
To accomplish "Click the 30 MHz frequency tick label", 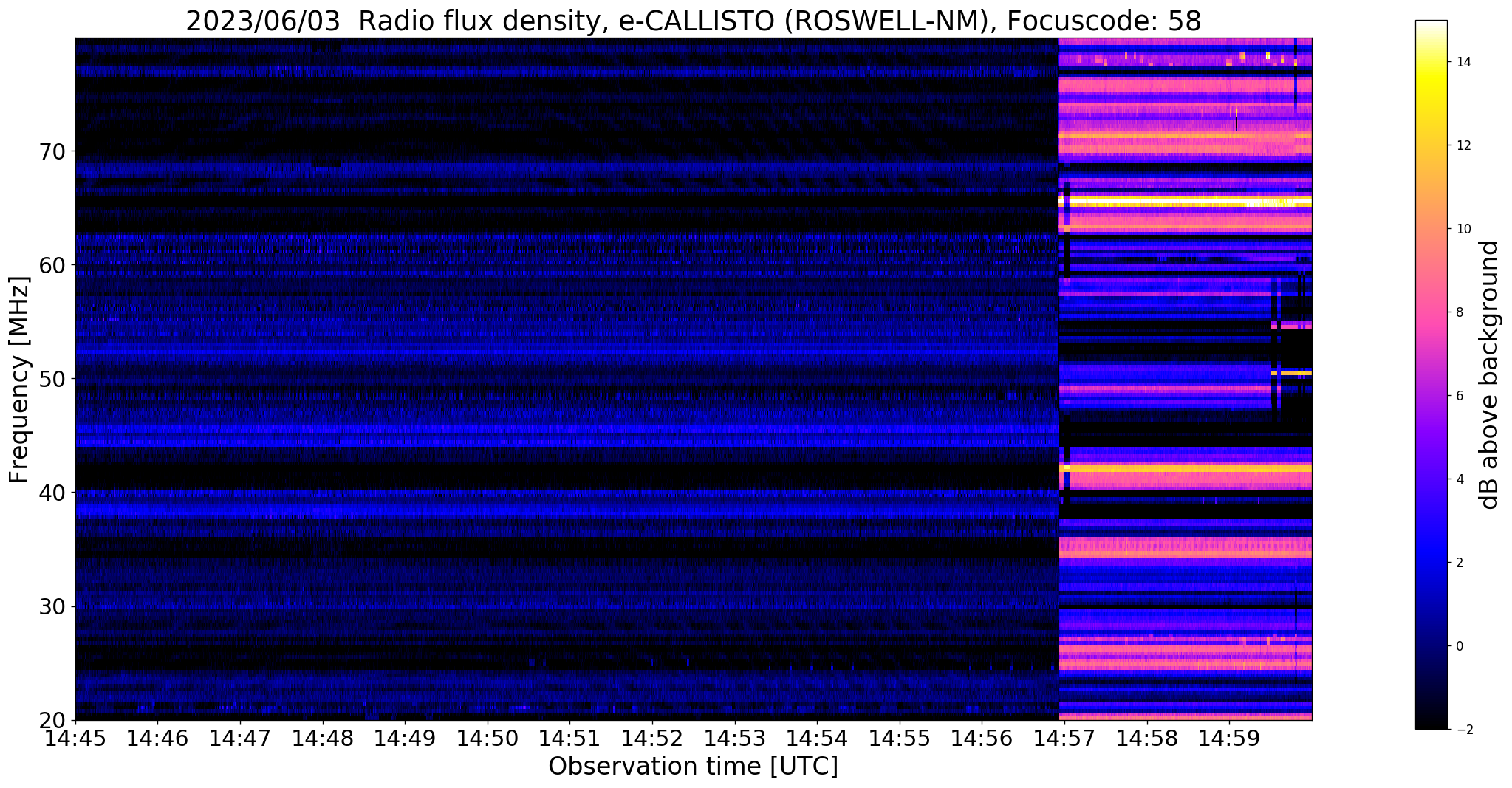I will click(x=53, y=606).
